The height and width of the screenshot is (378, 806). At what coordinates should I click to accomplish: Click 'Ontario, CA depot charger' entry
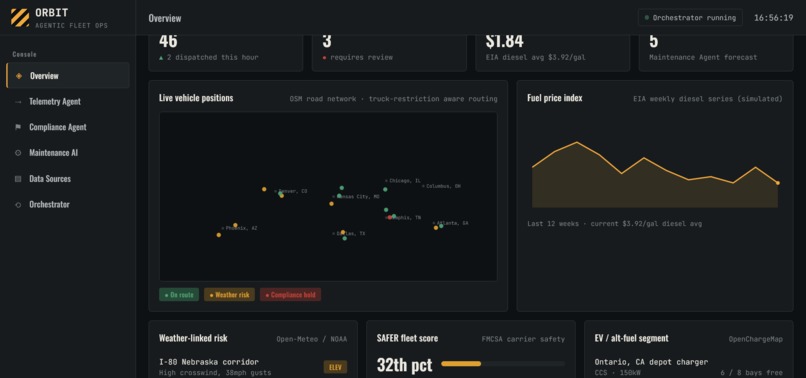coord(651,362)
